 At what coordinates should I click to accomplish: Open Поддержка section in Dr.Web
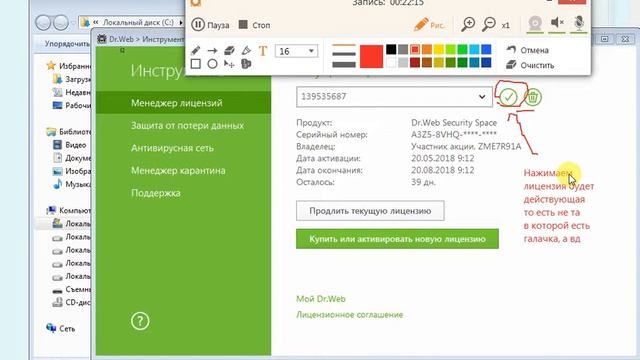156,193
